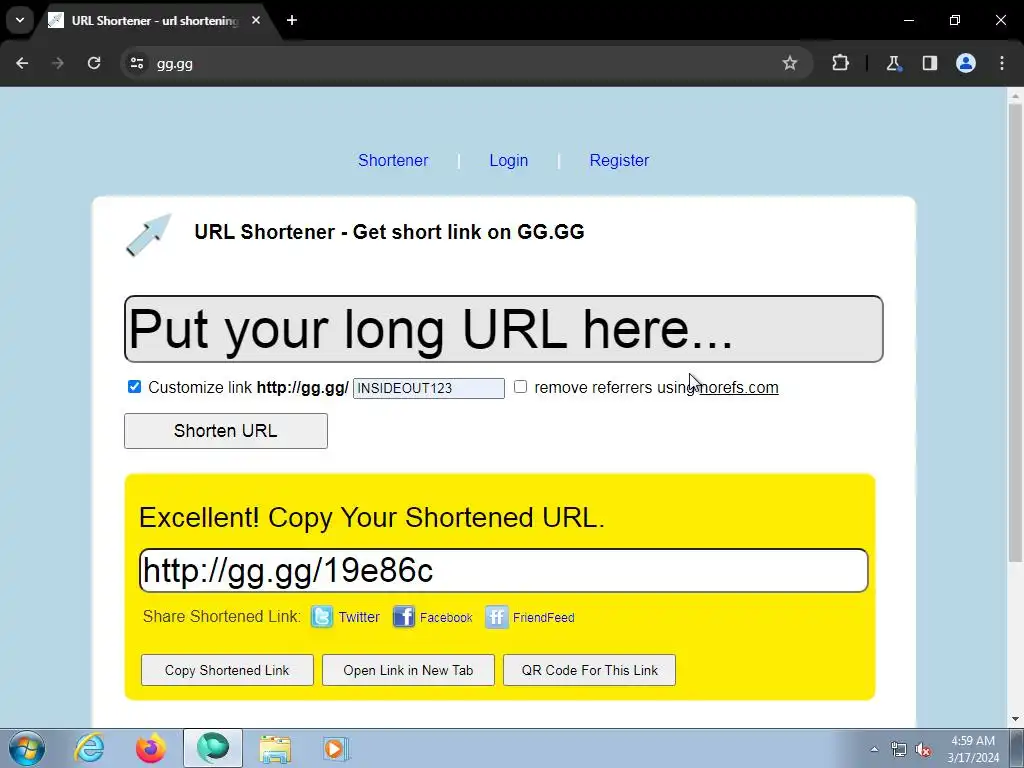Reload the gg.gg page
Viewport: 1024px width, 768px height.
click(94, 63)
